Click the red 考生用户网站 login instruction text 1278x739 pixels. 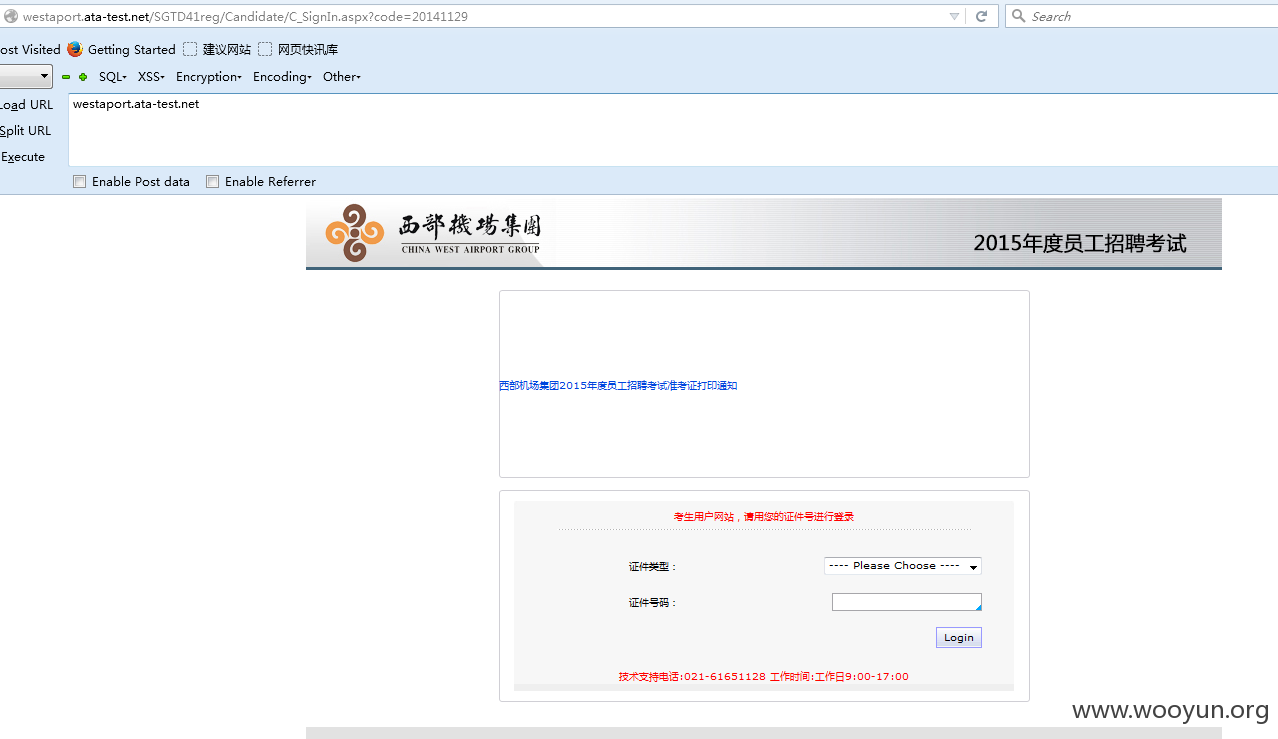764,517
